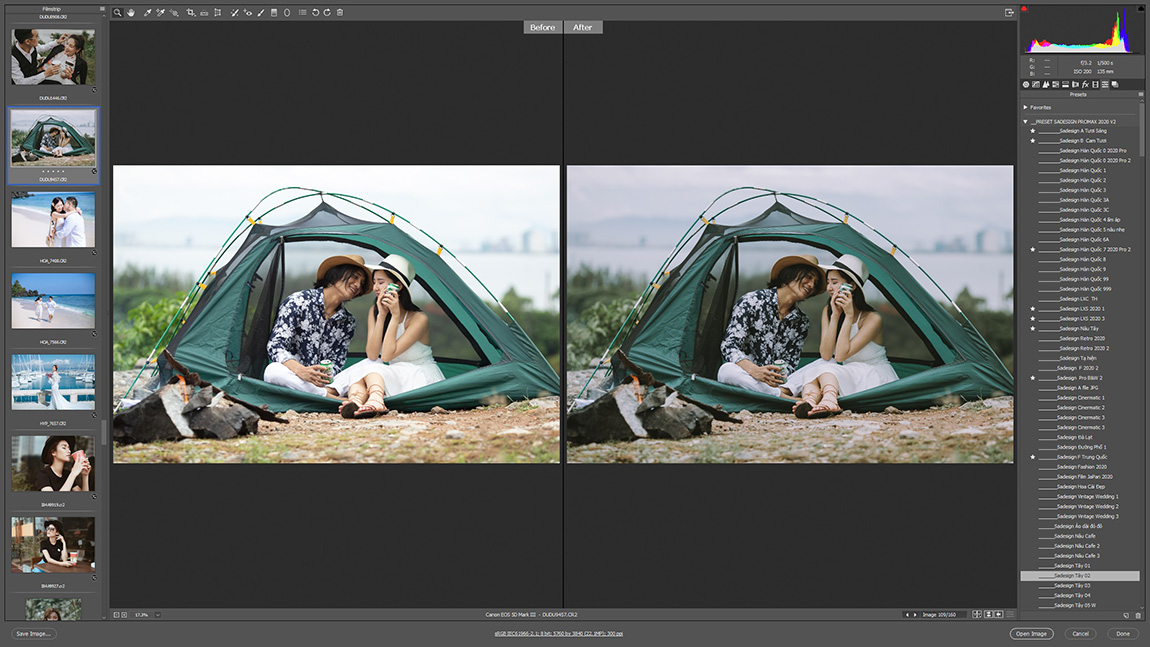Toggle full screen mode icon

tap(1009, 13)
